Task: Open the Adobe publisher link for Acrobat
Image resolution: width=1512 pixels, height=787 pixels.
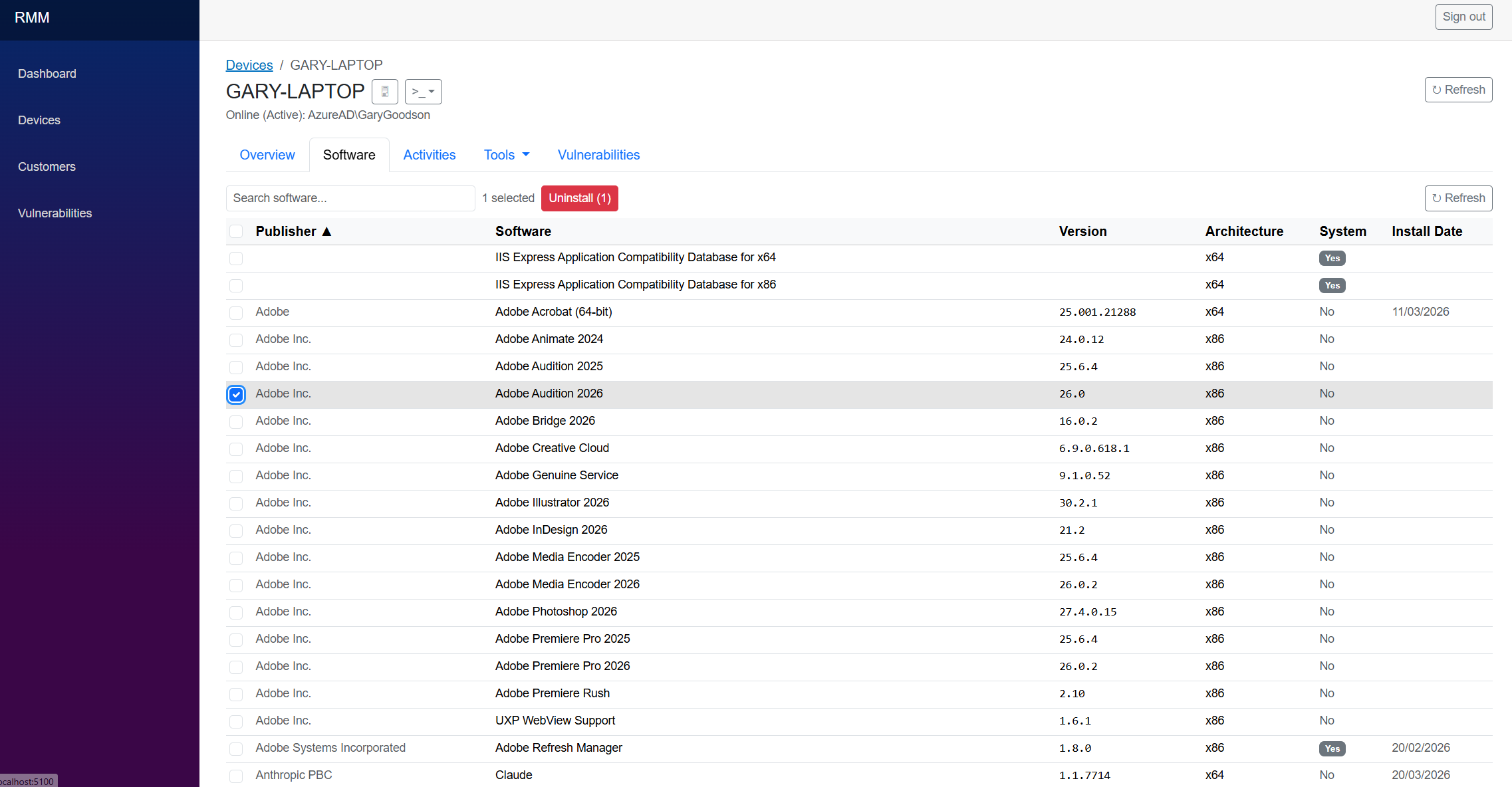Action: pyautogui.click(x=272, y=311)
